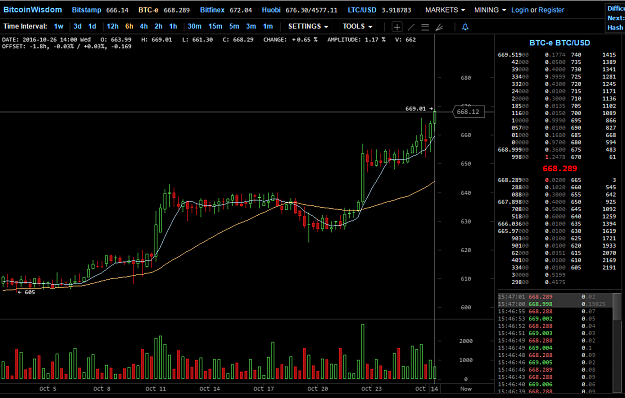Click the 667.898 bid order row

coord(556,202)
